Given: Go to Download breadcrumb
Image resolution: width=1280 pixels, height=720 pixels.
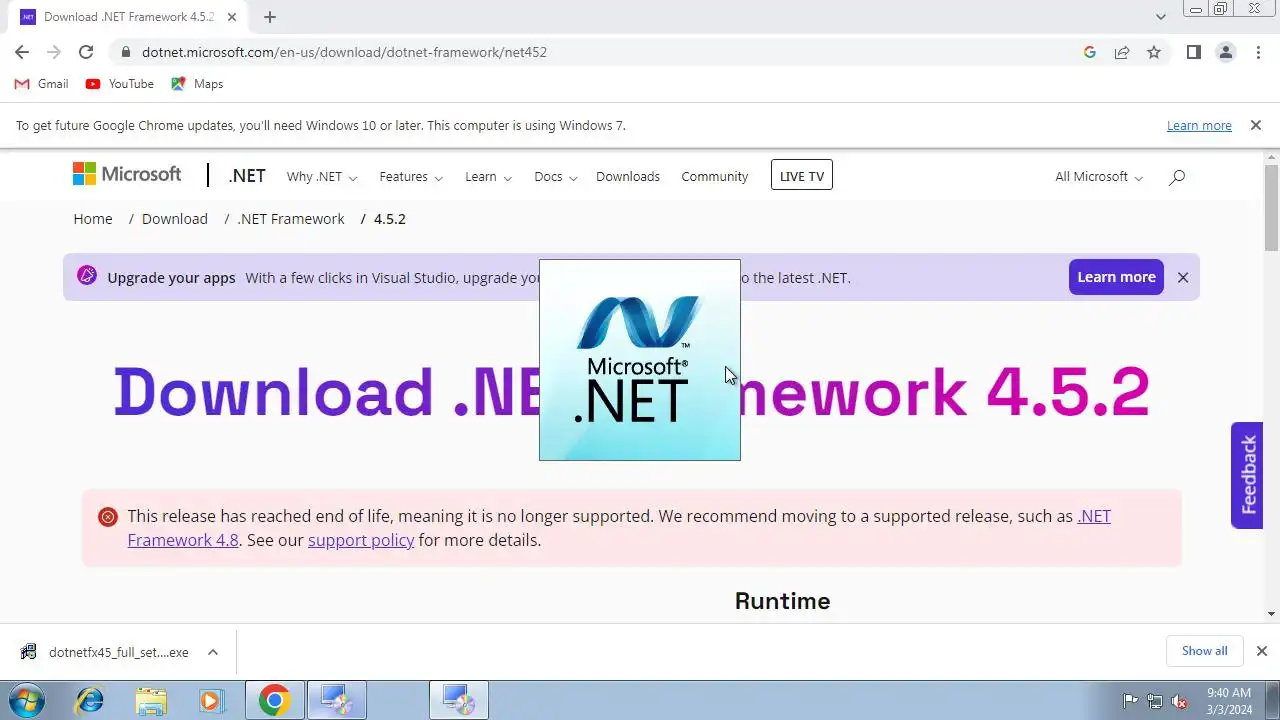Looking at the screenshot, I should click(x=175, y=219).
